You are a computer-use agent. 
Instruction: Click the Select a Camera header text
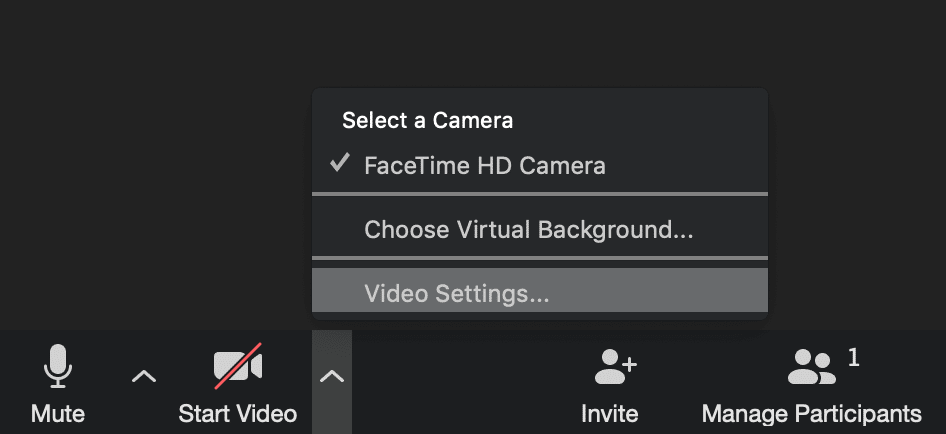tap(427, 121)
